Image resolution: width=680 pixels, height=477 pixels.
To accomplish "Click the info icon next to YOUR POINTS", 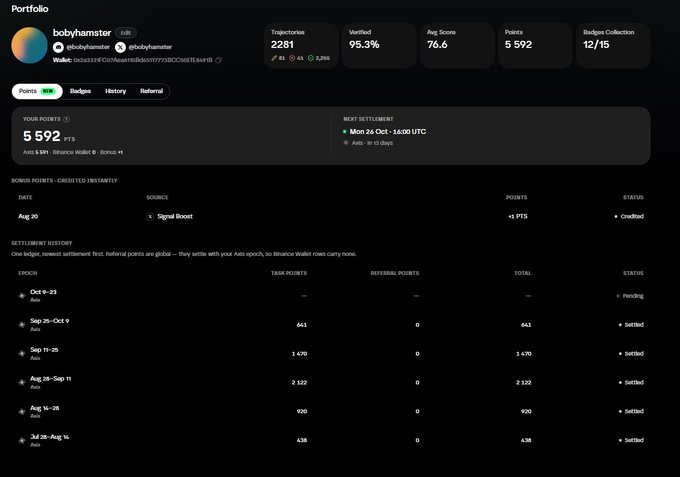I will pos(66,119).
